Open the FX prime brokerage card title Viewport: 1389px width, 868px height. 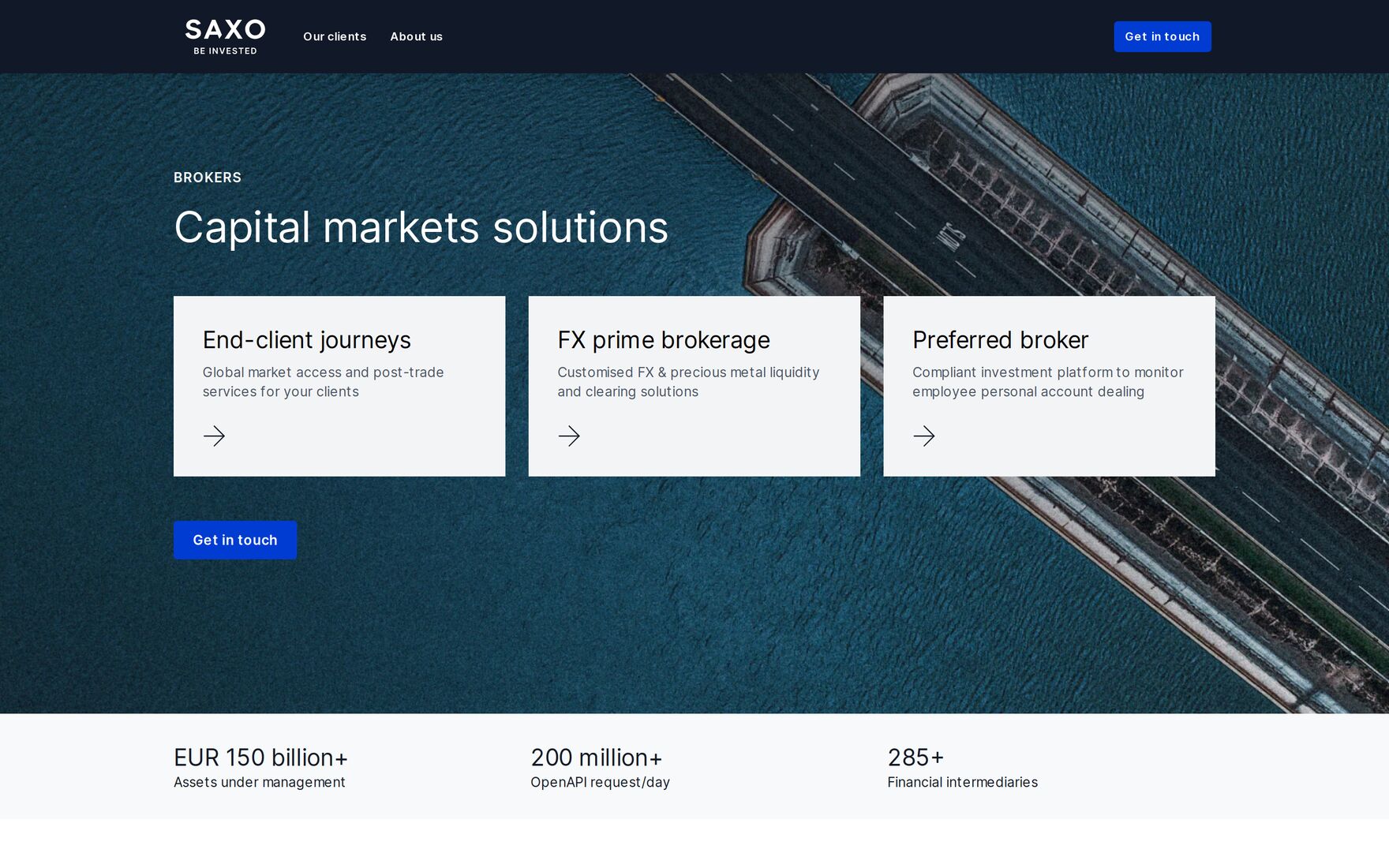[x=664, y=340]
